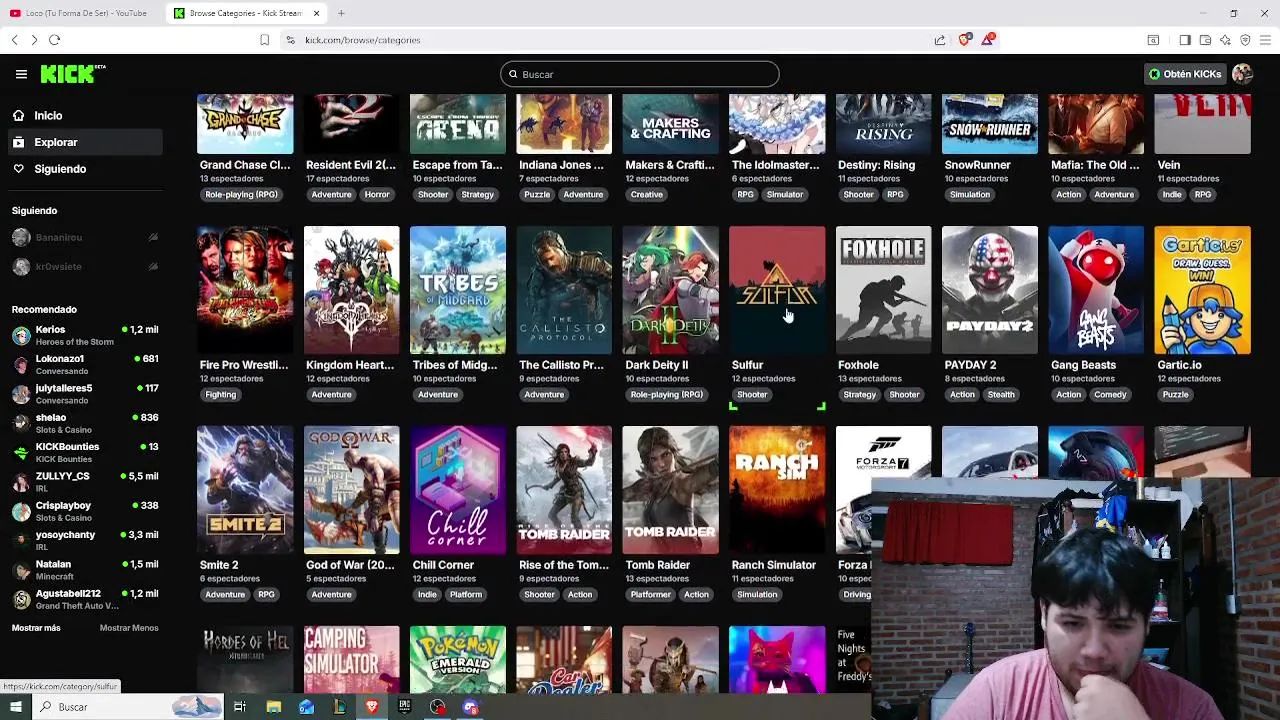Go back in browser
Viewport: 1280px width, 720px height.
pyautogui.click(x=14, y=40)
